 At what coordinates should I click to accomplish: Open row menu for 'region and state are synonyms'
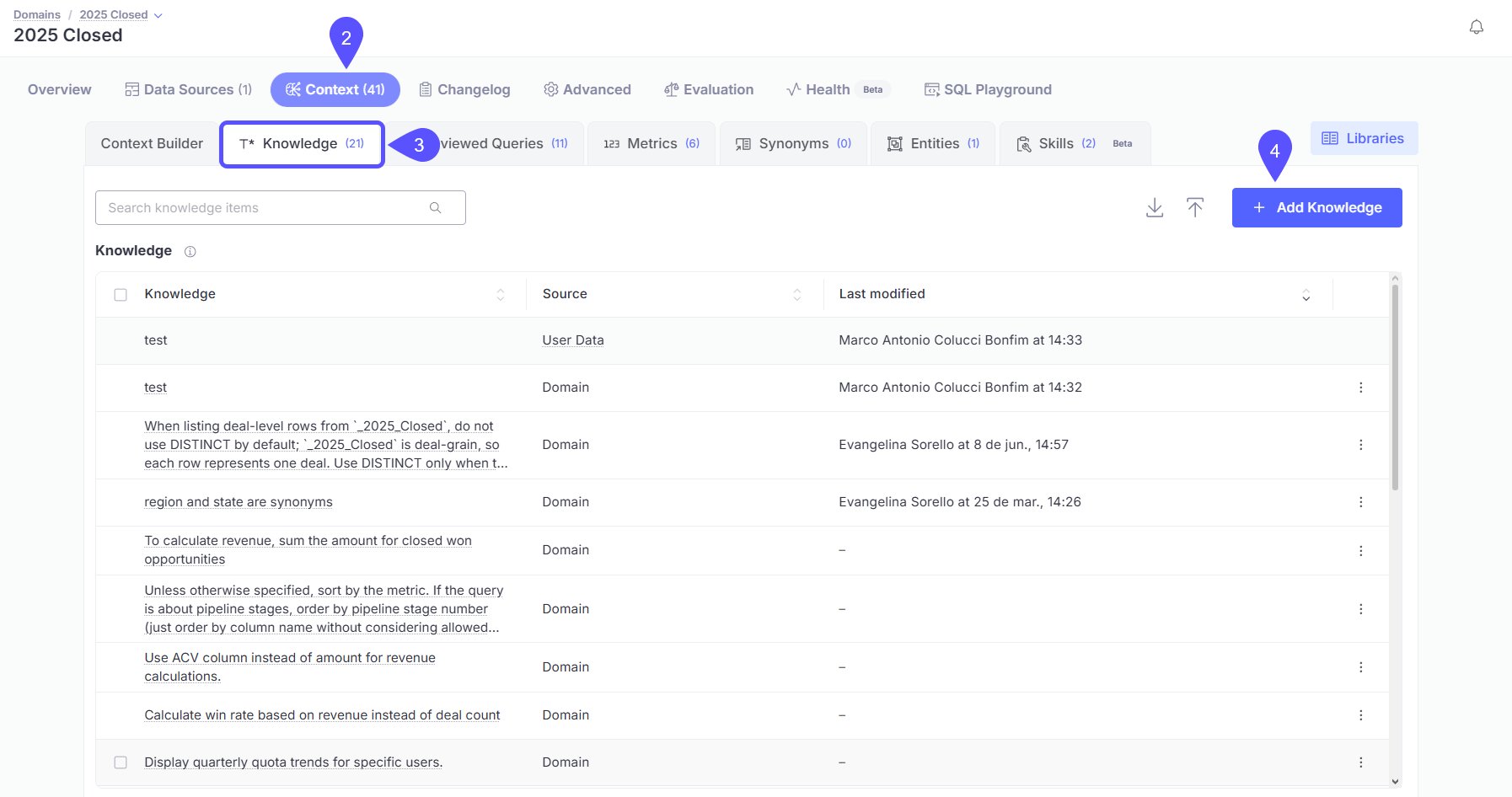pyautogui.click(x=1360, y=502)
